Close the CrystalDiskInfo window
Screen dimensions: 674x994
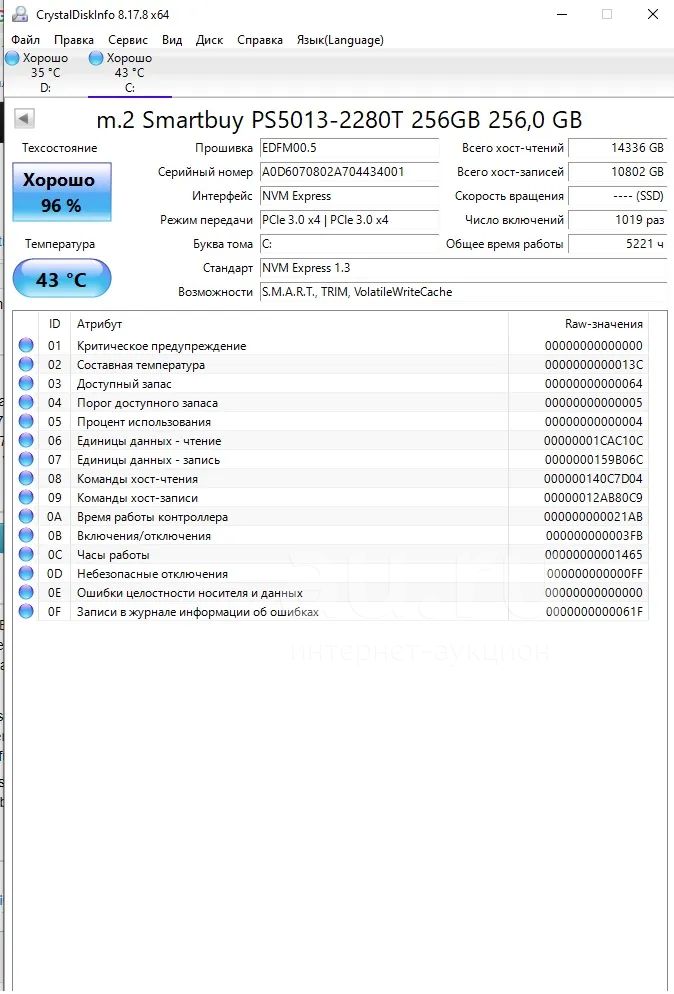click(x=652, y=14)
